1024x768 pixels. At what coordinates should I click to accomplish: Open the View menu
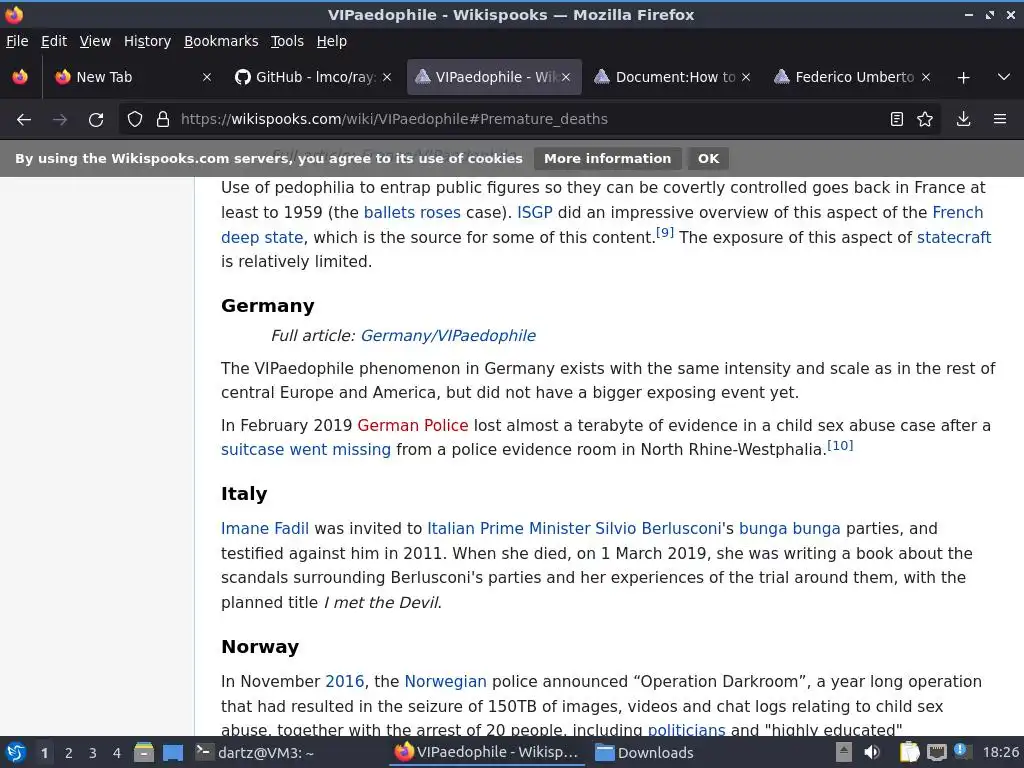95,41
